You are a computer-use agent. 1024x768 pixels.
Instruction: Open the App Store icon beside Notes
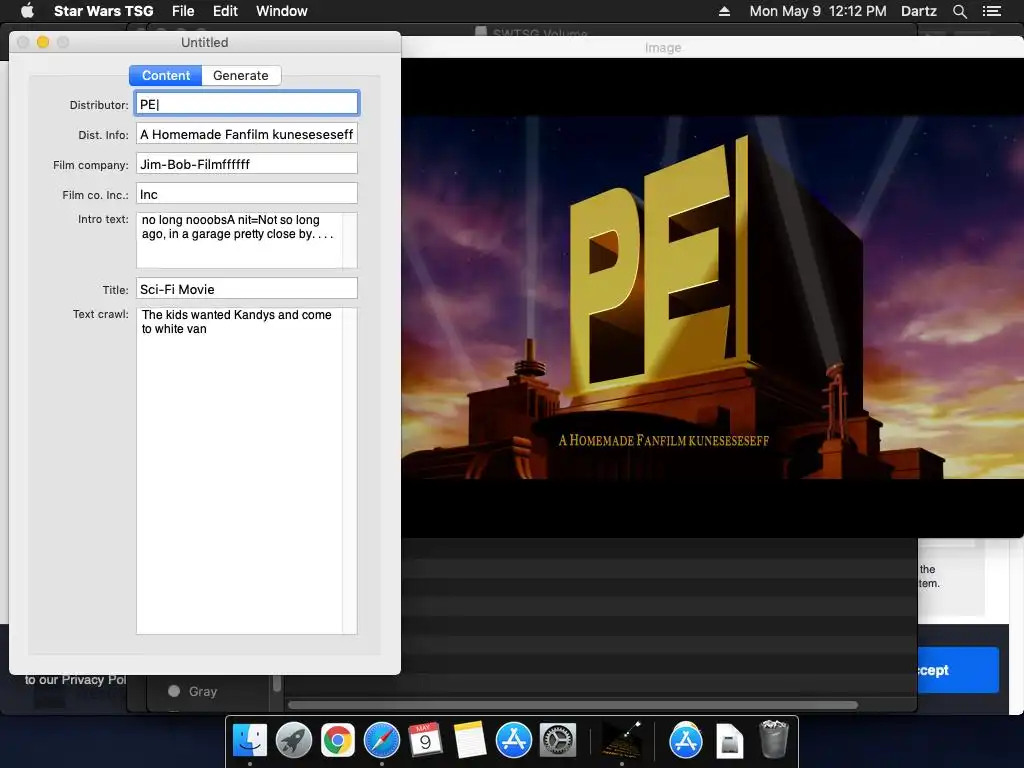pos(513,741)
